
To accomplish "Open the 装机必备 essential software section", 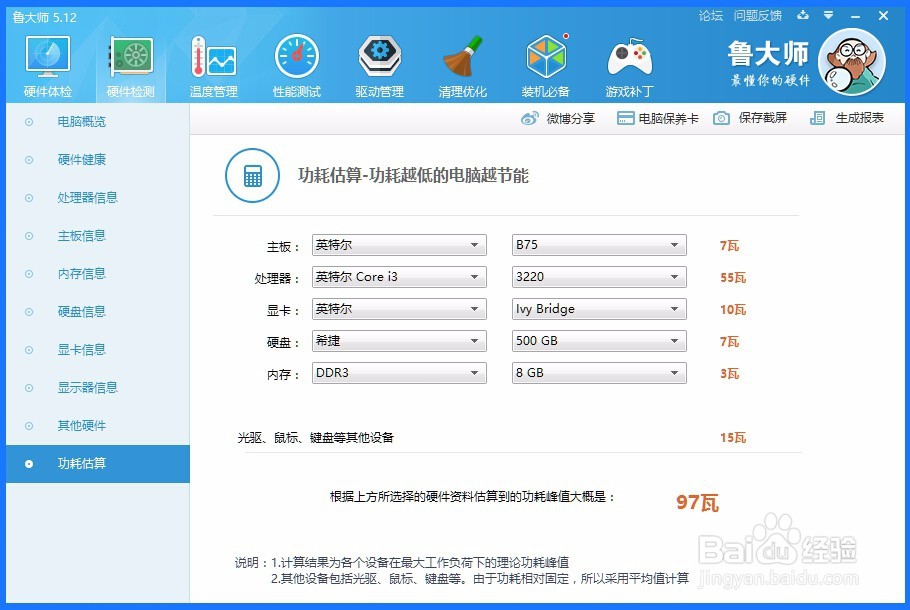I will (x=546, y=65).
